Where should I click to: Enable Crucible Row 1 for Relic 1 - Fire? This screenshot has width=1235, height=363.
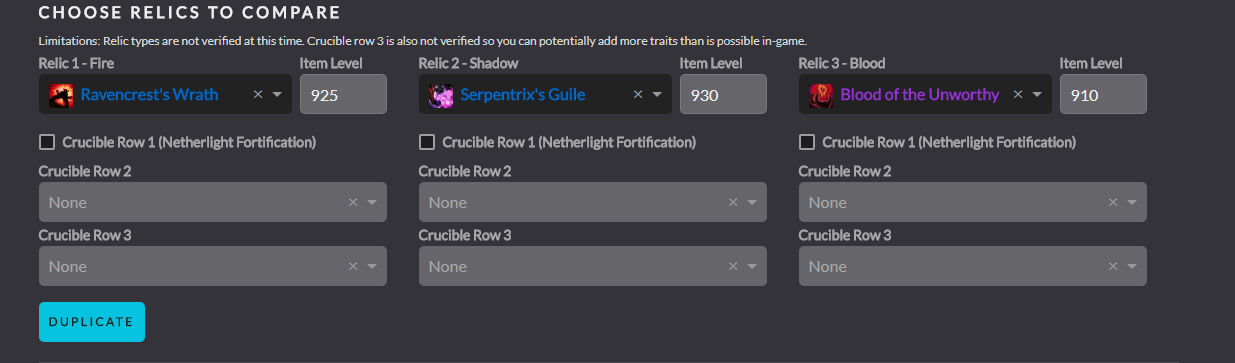(47, 142)
